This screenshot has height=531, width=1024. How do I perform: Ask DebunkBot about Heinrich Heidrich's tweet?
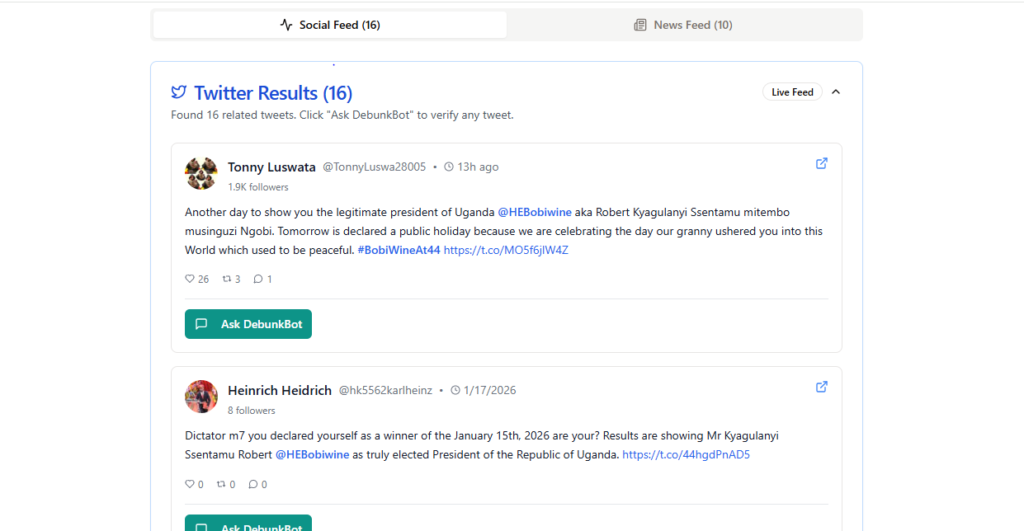pyautogui.click(x=248, y=524)
